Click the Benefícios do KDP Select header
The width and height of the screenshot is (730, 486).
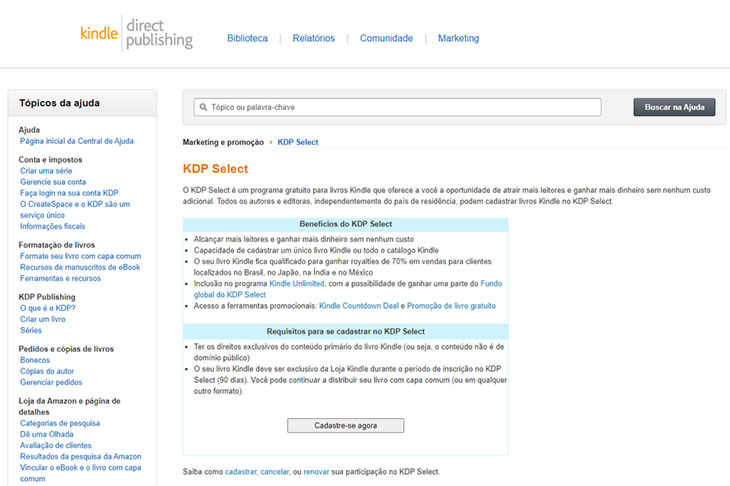[x=345, y=224]
